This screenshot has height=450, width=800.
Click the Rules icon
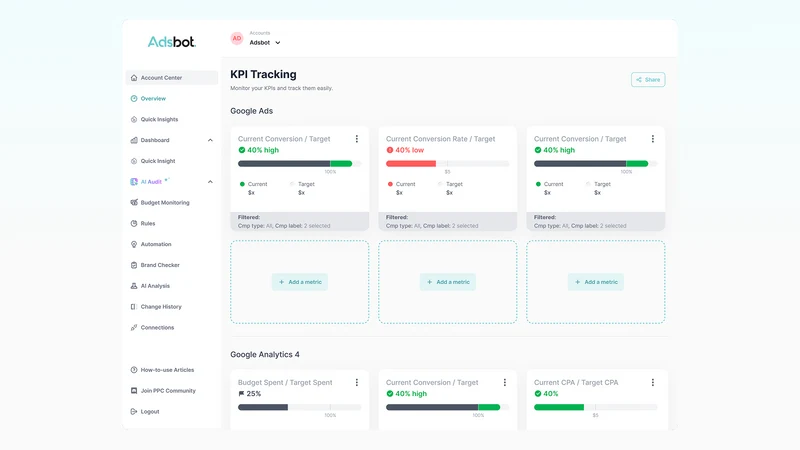(x=134, y=223)
